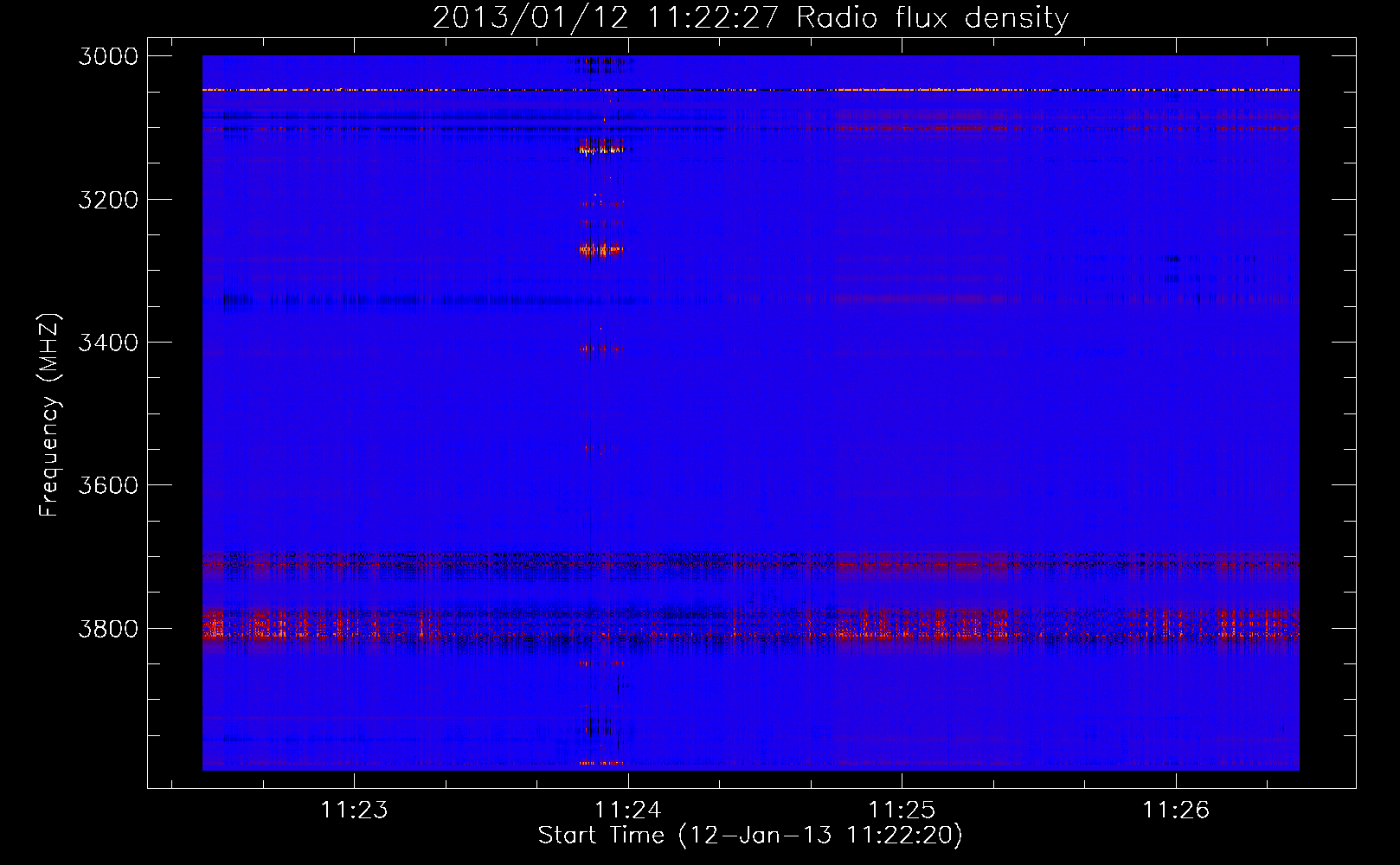Click the frequency tick label '3800'
This screenshot has height=865, width=1400.
pyautogui.click(x=108, y=629)
